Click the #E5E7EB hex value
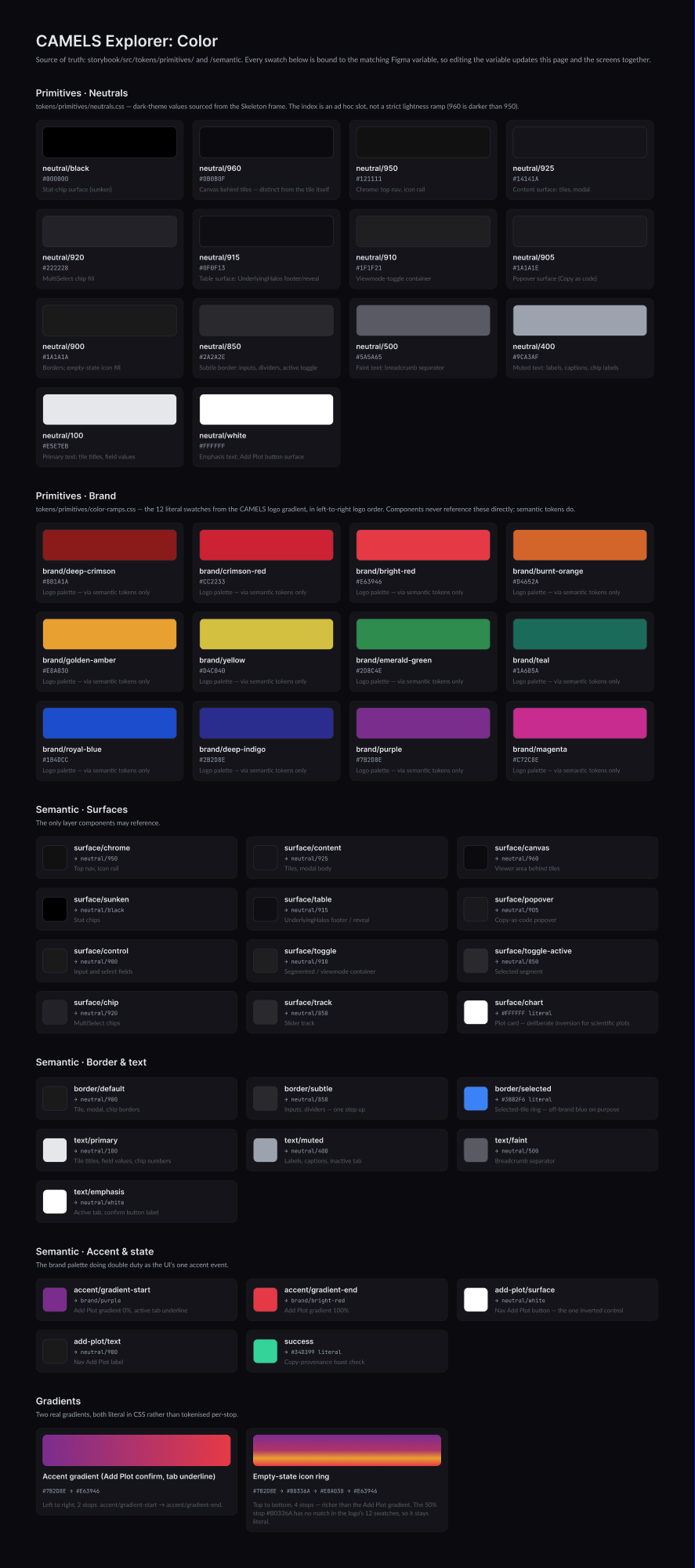This screenshot has height=1568, width=695. tap(56, 446)
